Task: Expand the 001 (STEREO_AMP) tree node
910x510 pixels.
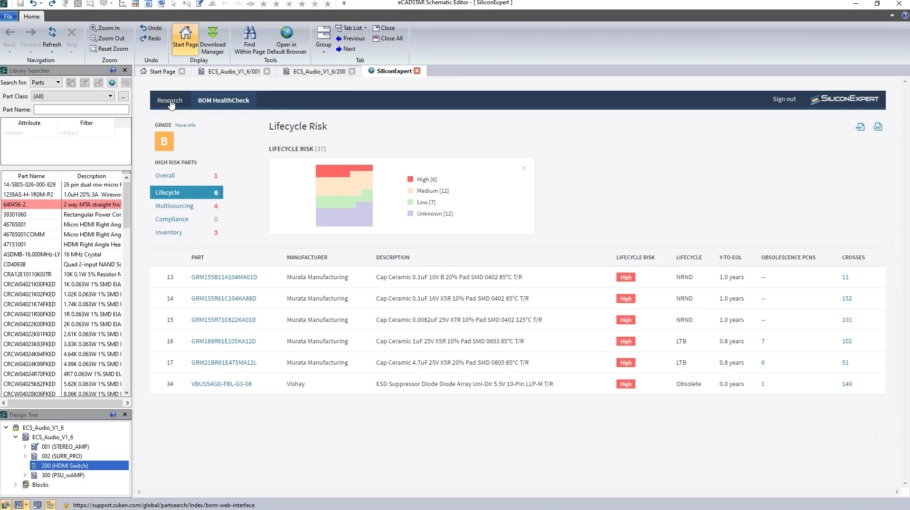Action: coord(25,447)
